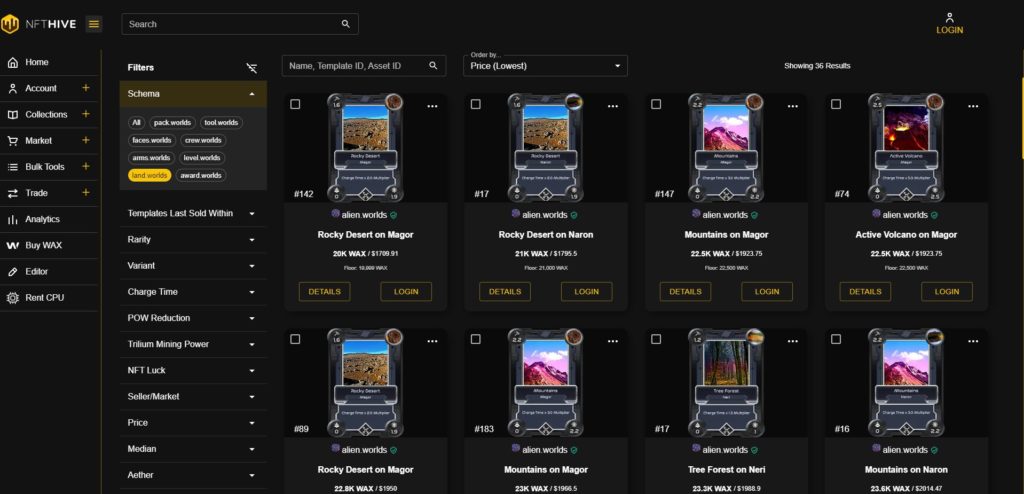Click the Rent CPU chip icon

pos(12,298)
